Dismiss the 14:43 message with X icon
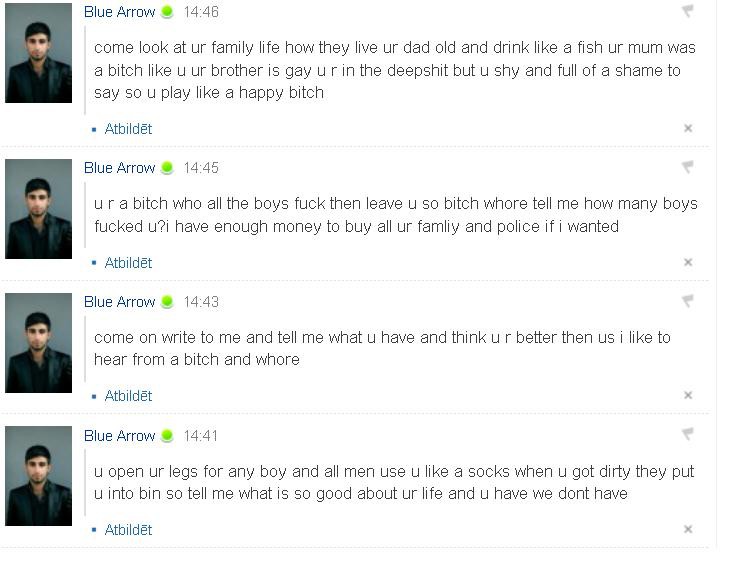745x569 pixels. [x=688, y=395]
